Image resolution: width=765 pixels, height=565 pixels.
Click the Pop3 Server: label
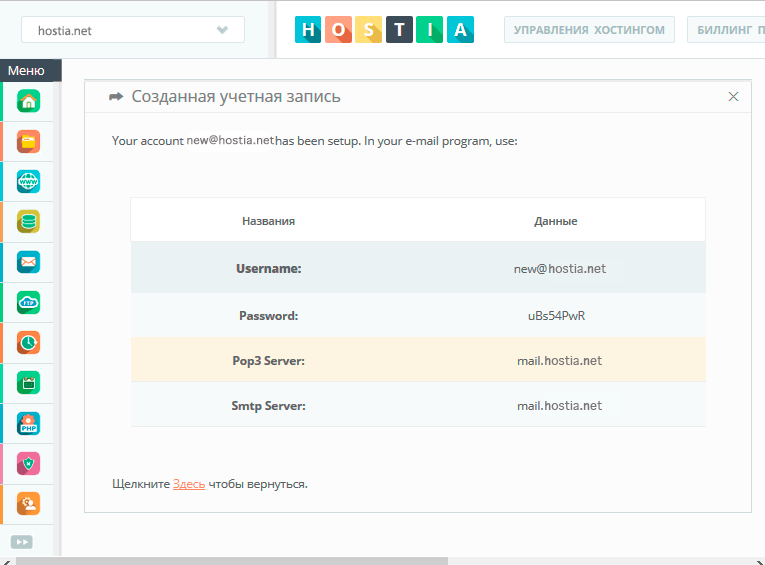pyautogui.click(x=268, y=361)
